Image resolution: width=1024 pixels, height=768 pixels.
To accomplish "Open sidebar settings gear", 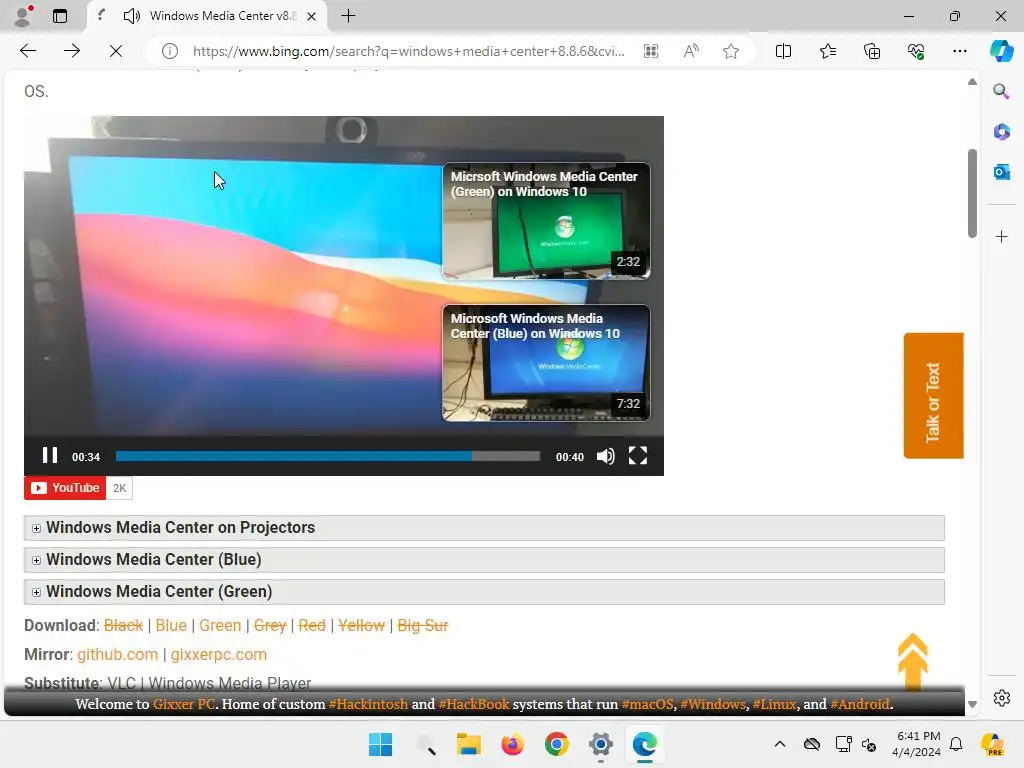I will (x=1001, y=698).
